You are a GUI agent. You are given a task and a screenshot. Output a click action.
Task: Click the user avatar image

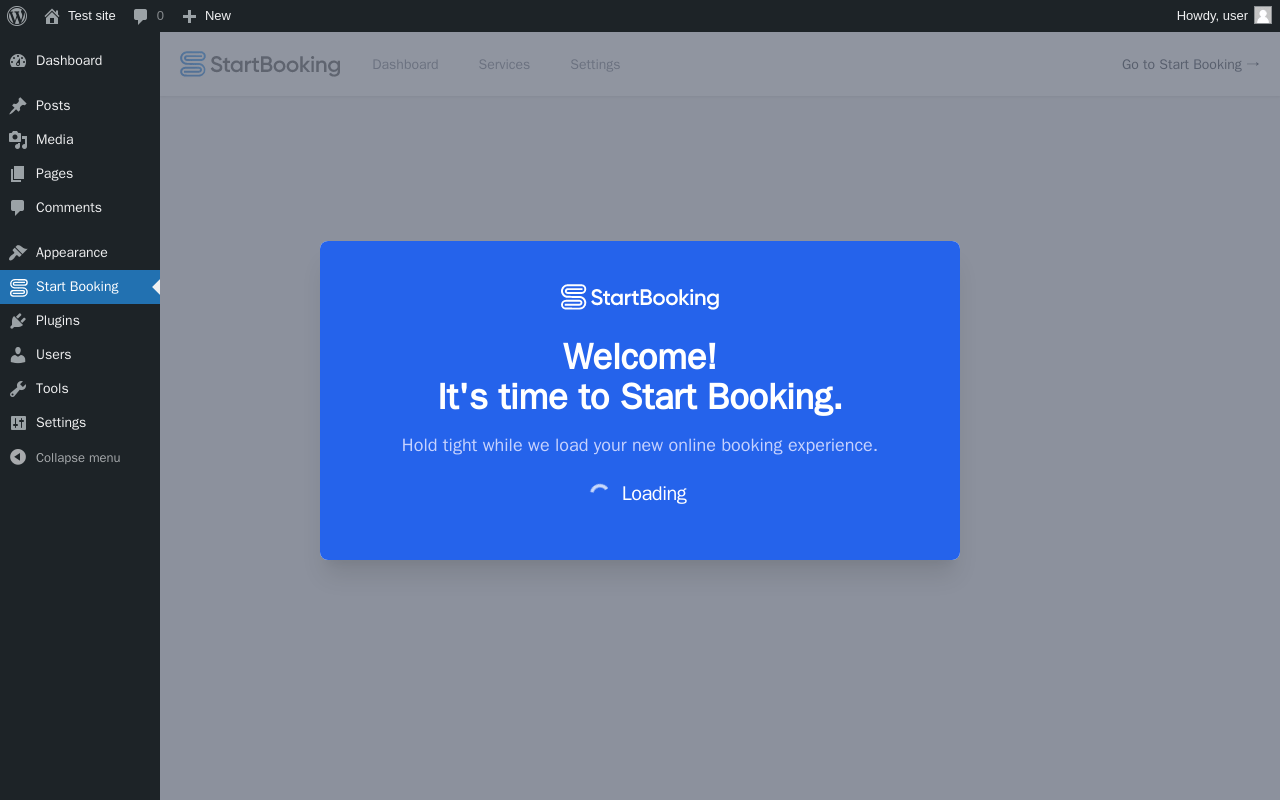point(1263,15)
